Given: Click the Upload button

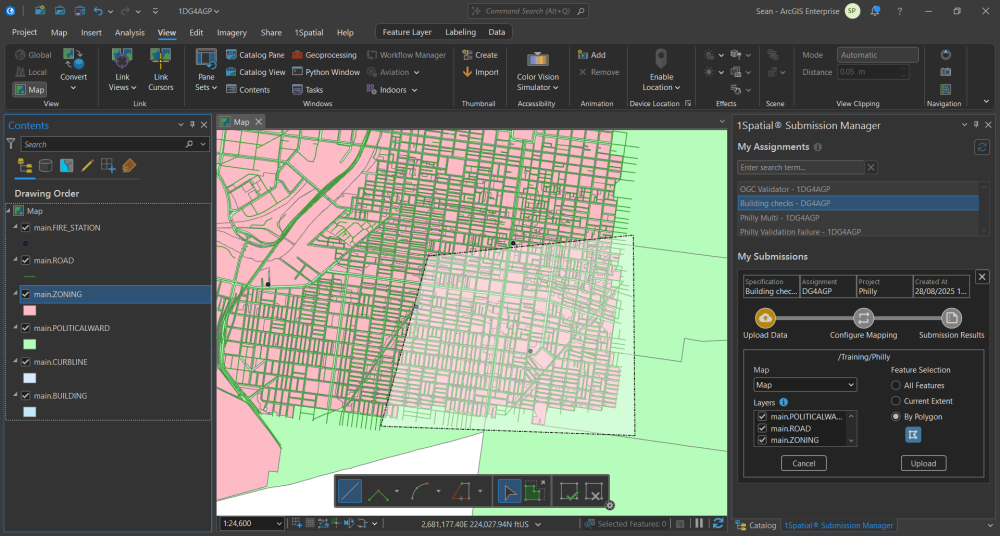Looking at the screenshot, I should 923,463.
